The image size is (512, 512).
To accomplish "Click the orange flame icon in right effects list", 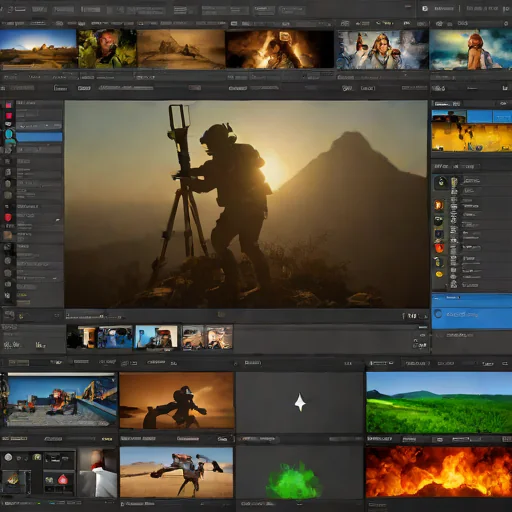I will [439, 205].
